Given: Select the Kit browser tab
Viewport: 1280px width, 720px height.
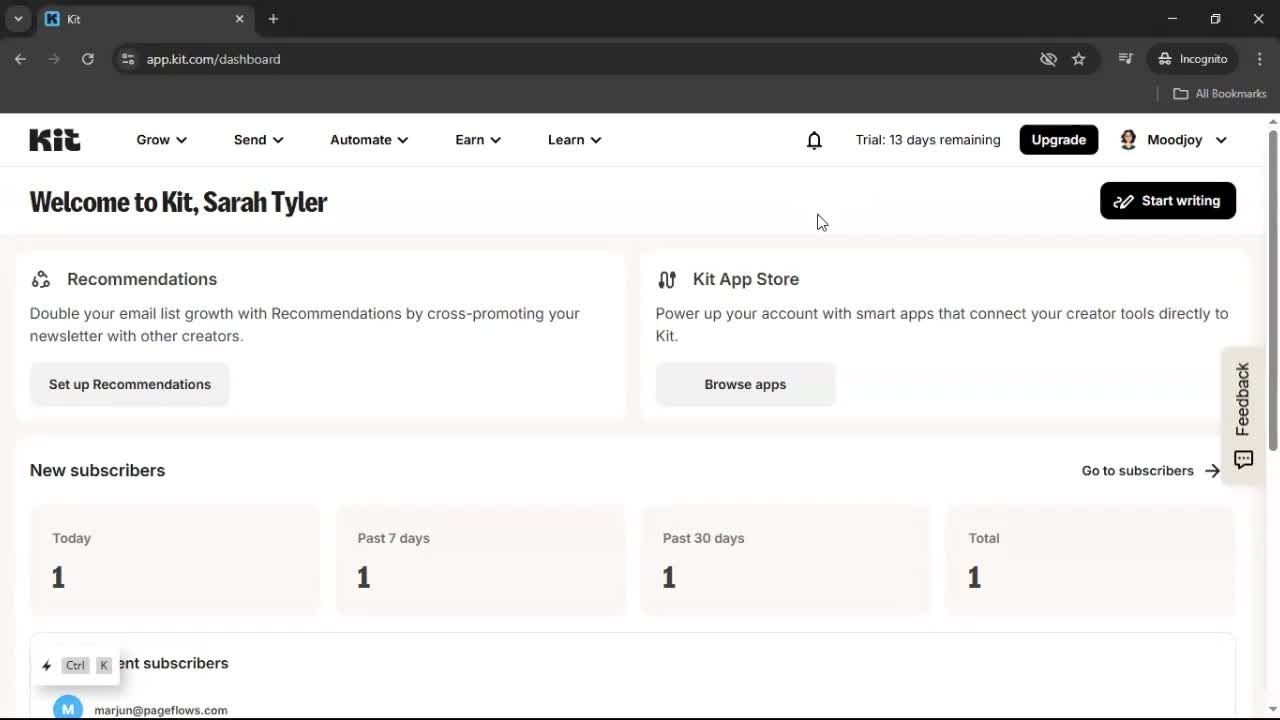Looking at the screenshot, I should pos(130,18).
